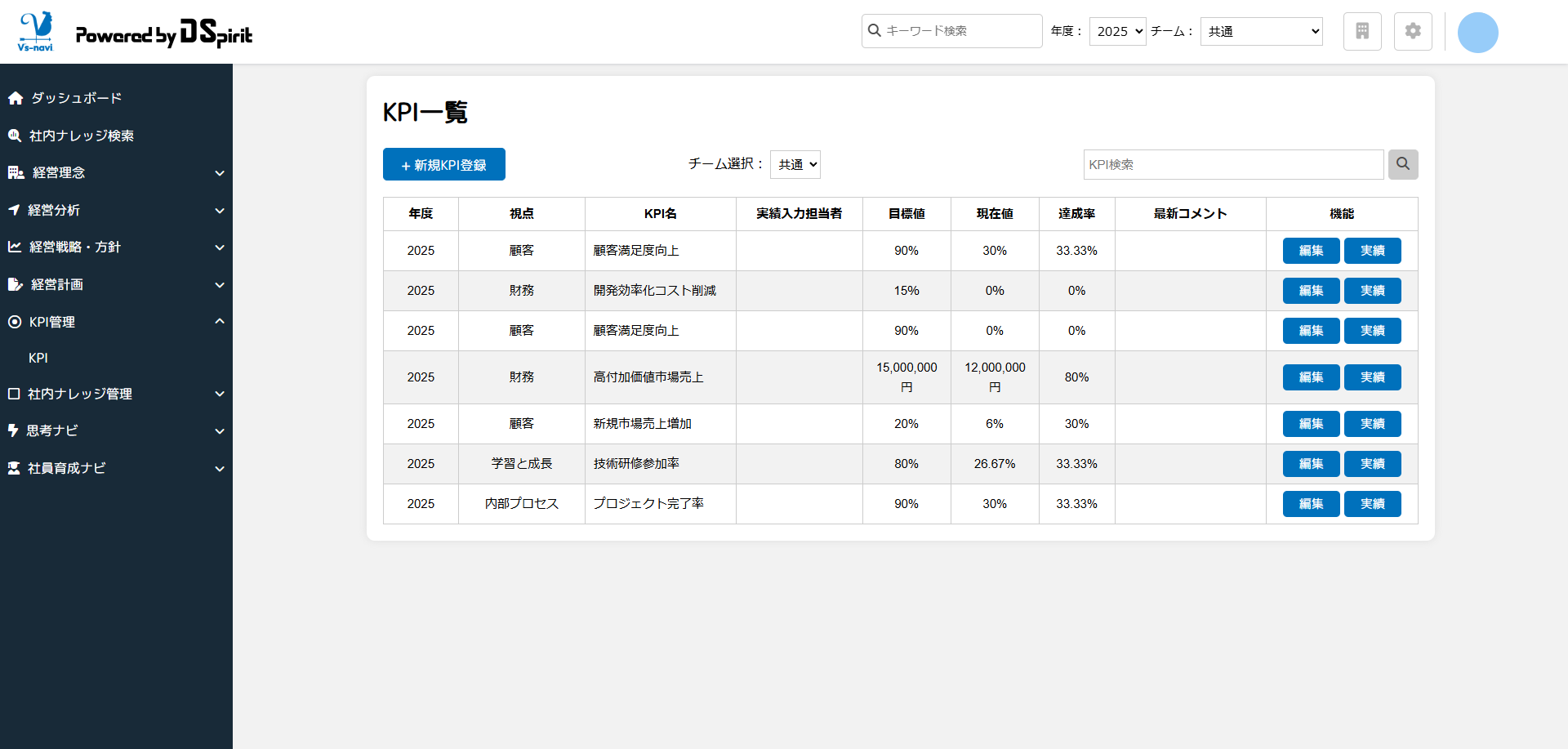This screenshot has width=1568, height=749.
Task: Click the 15,000,000 円 target value
Action: pos(906,377)
